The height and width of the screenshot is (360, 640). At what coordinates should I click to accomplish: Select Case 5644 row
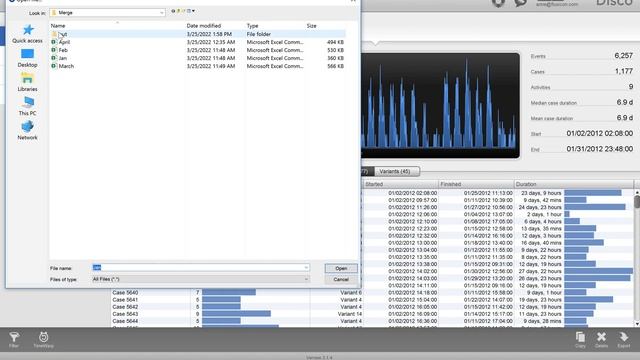coord(237,321)
